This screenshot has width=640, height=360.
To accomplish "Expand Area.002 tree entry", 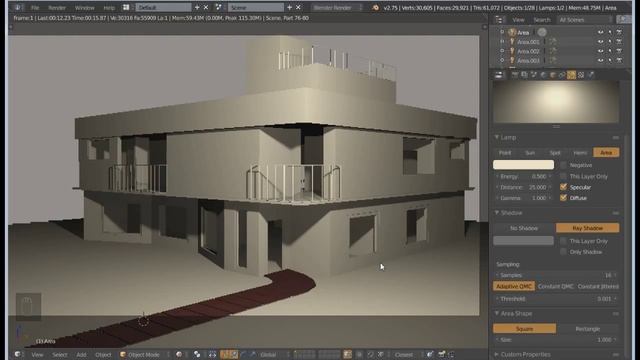I will tap(502, 51).
